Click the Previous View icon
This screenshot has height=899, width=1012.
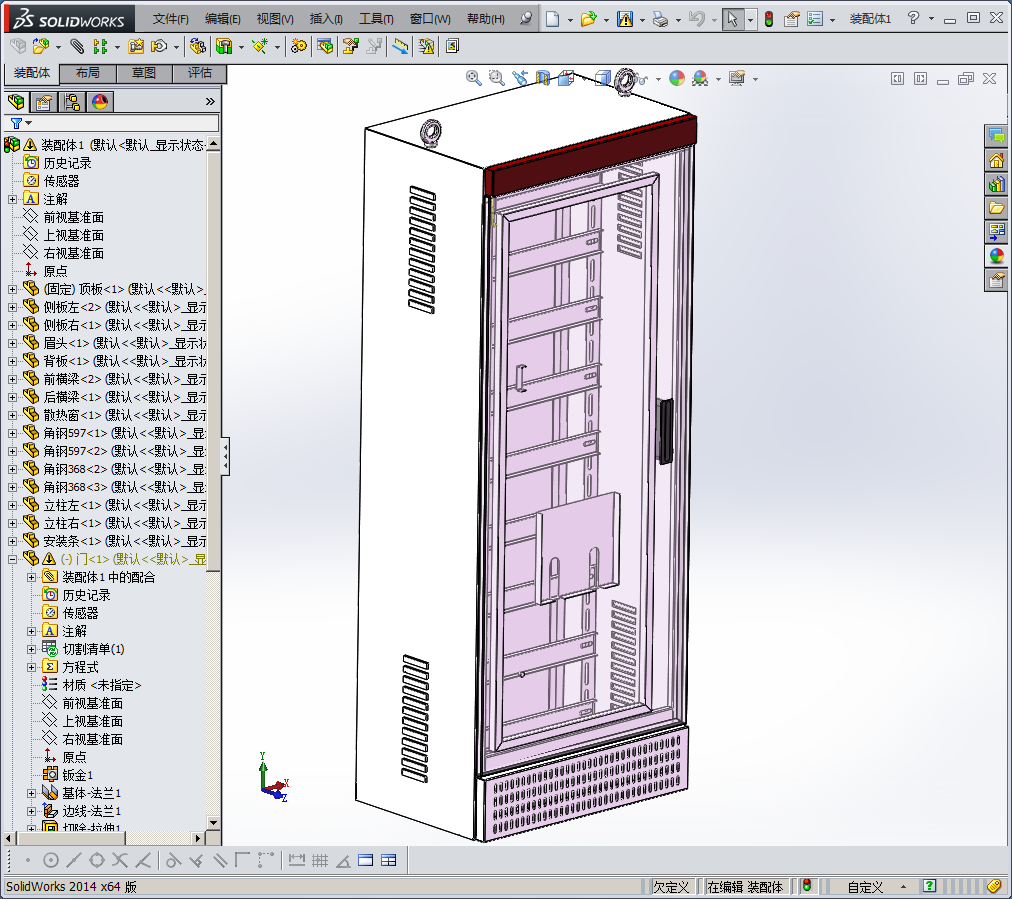point(520,78)
